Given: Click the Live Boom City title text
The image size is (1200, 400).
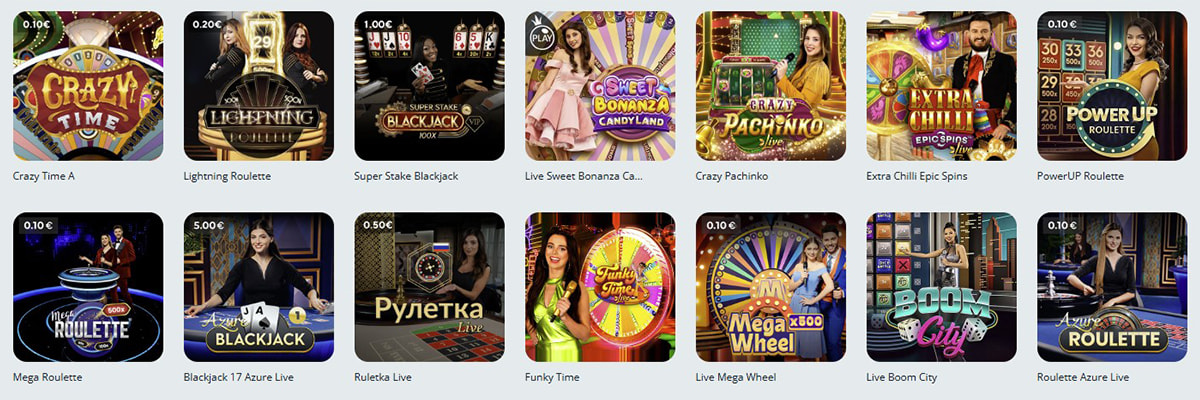Looking at the screenshot, I should click(900, 377).
